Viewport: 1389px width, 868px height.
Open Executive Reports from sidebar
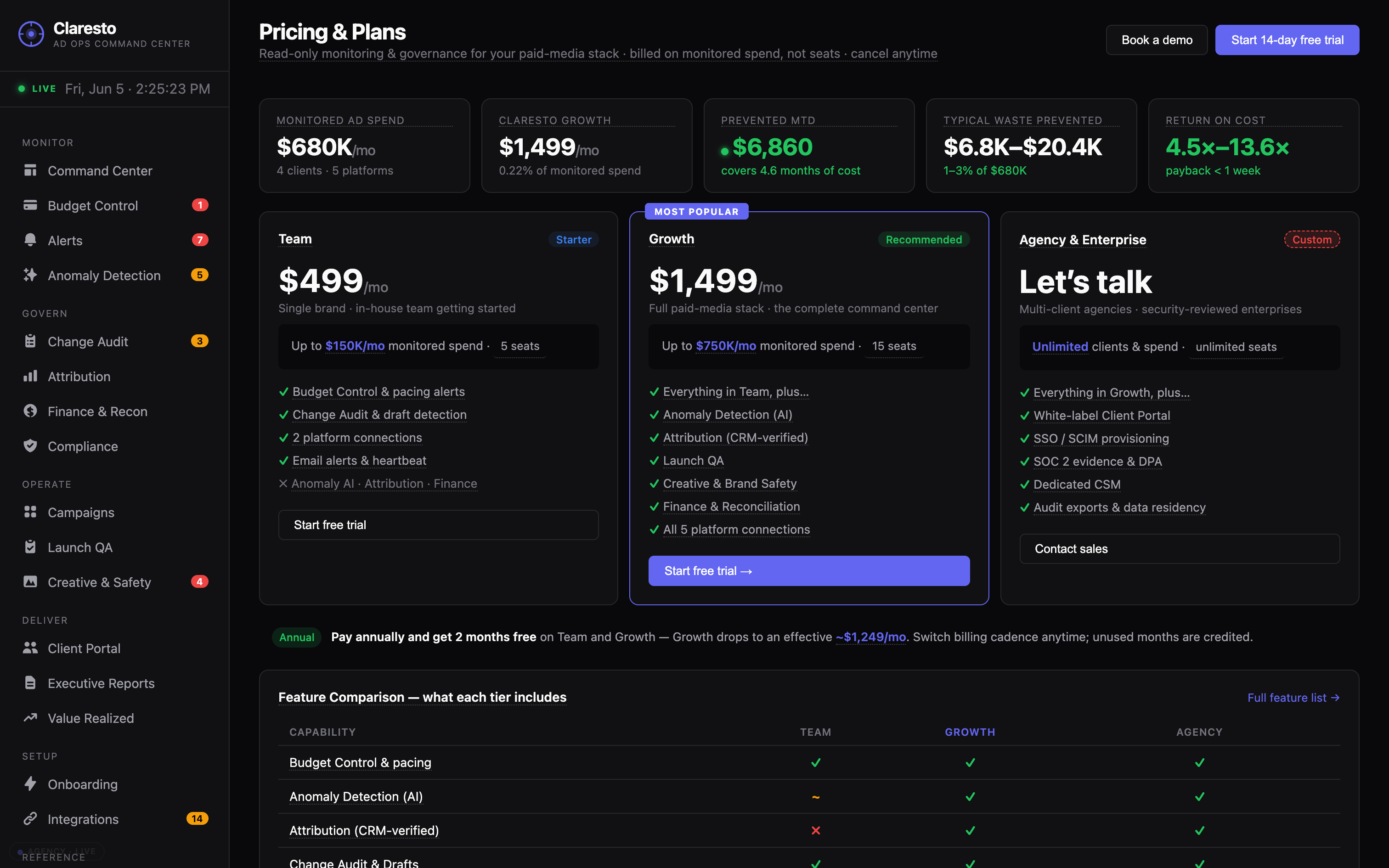(x=115, y=683)
